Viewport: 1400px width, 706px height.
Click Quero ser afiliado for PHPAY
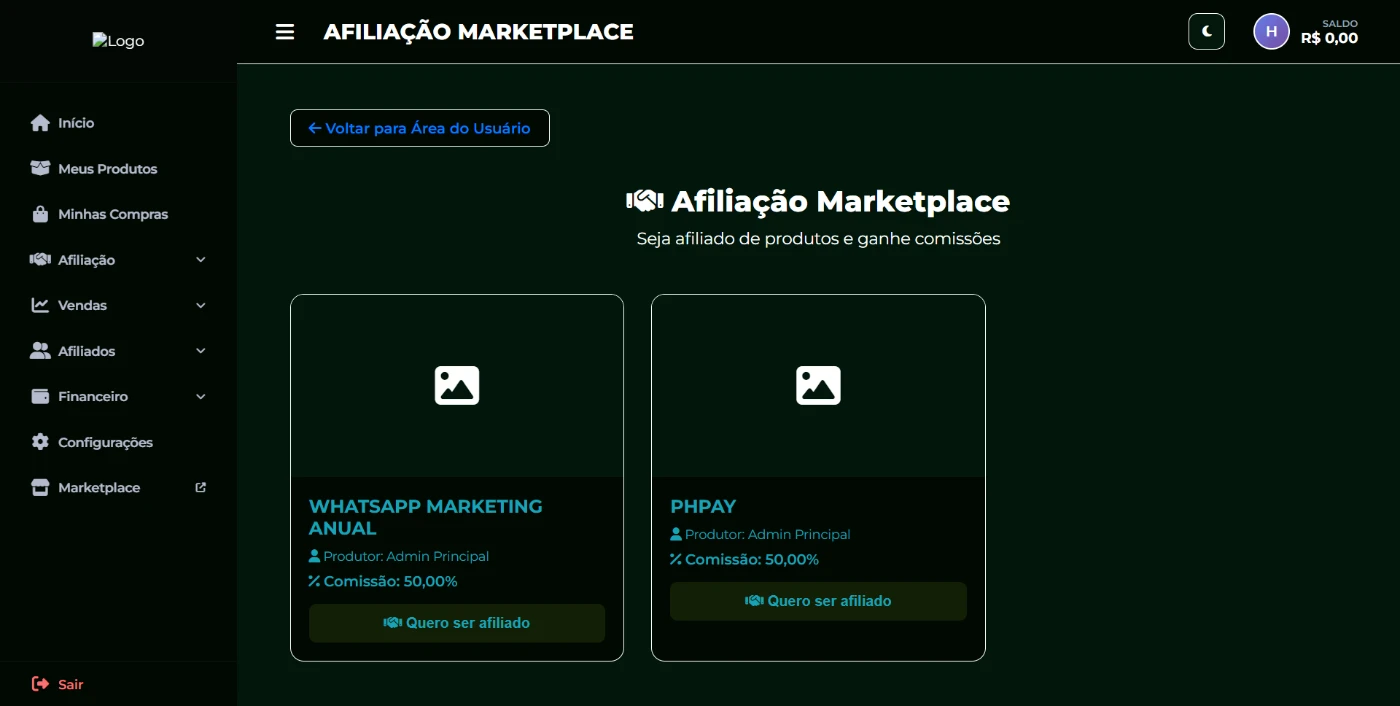tap(818, 601)
